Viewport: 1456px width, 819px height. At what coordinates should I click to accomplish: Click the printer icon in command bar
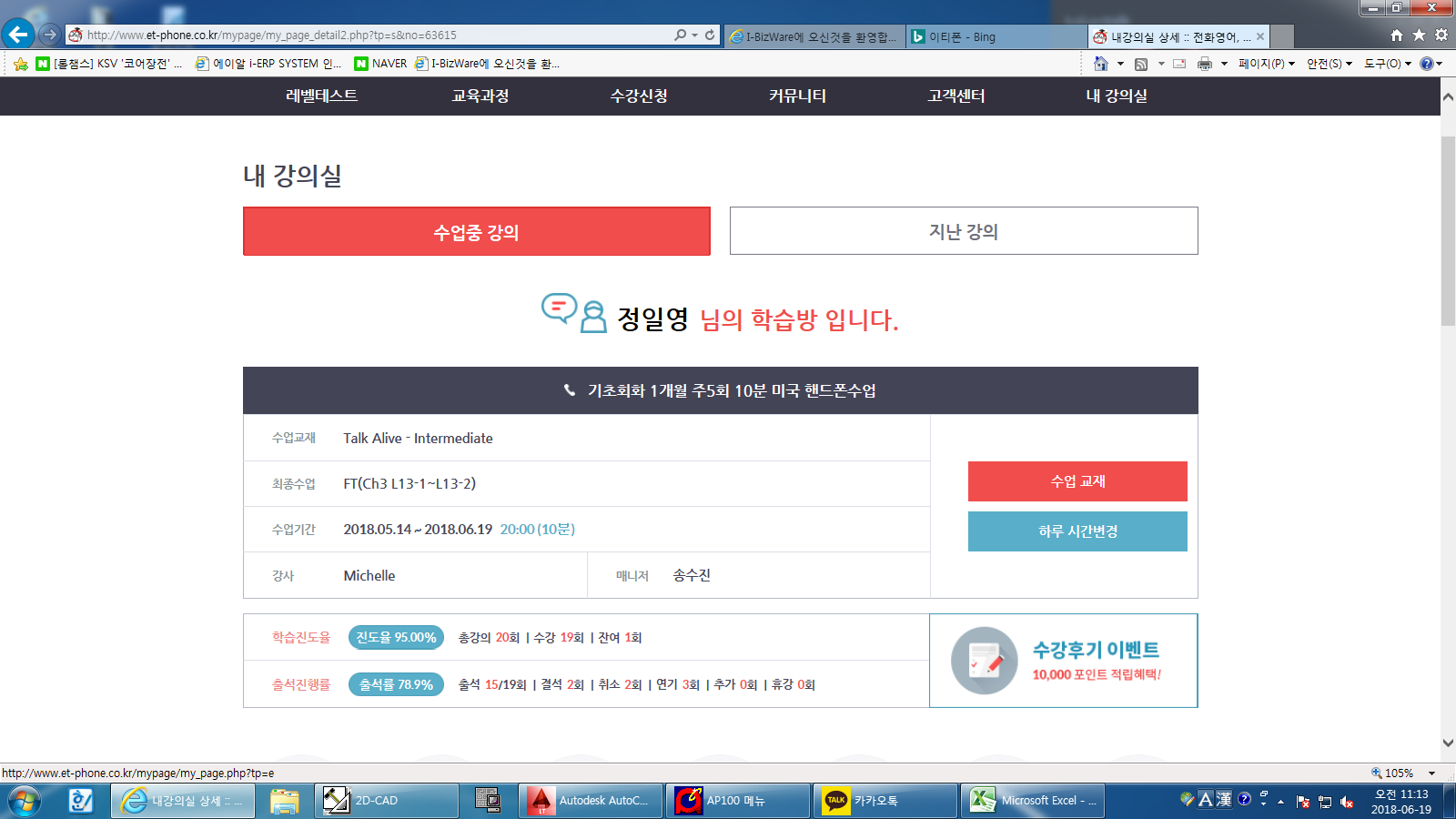tap(1205, 64)
